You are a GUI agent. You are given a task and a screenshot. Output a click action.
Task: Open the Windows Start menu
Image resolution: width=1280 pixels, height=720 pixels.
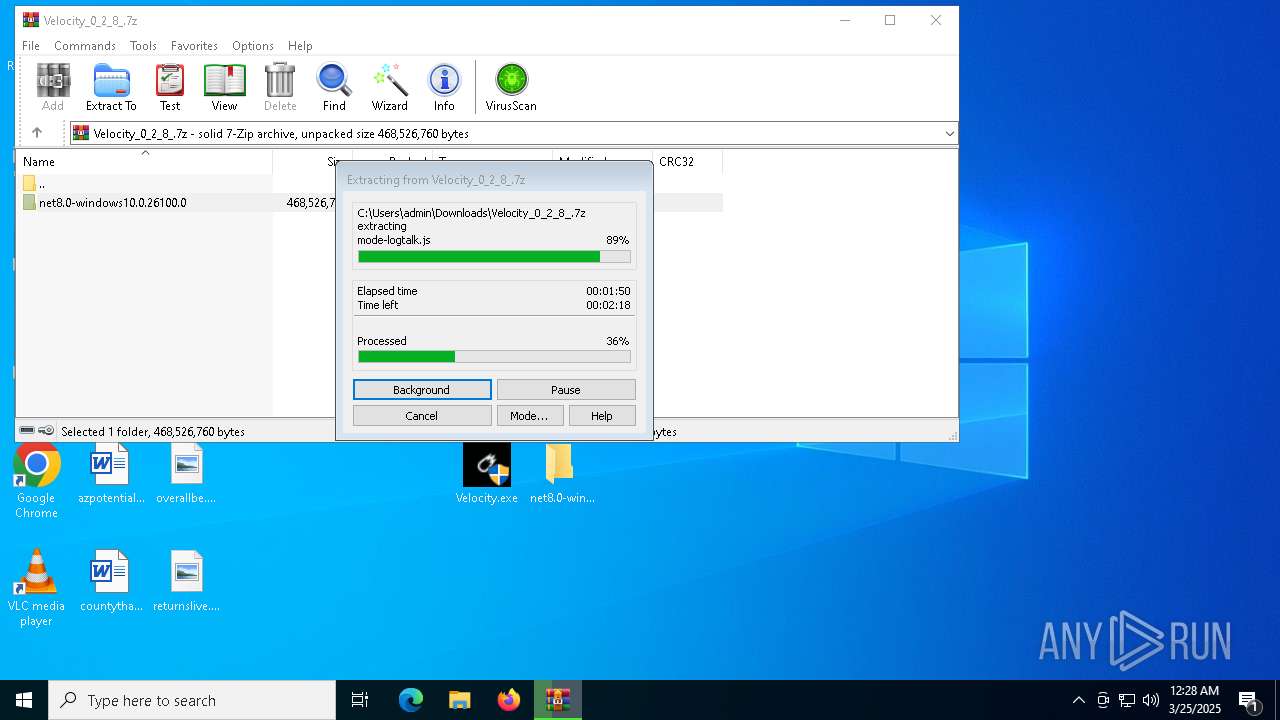pyautogui.click(x=24, y=700)
